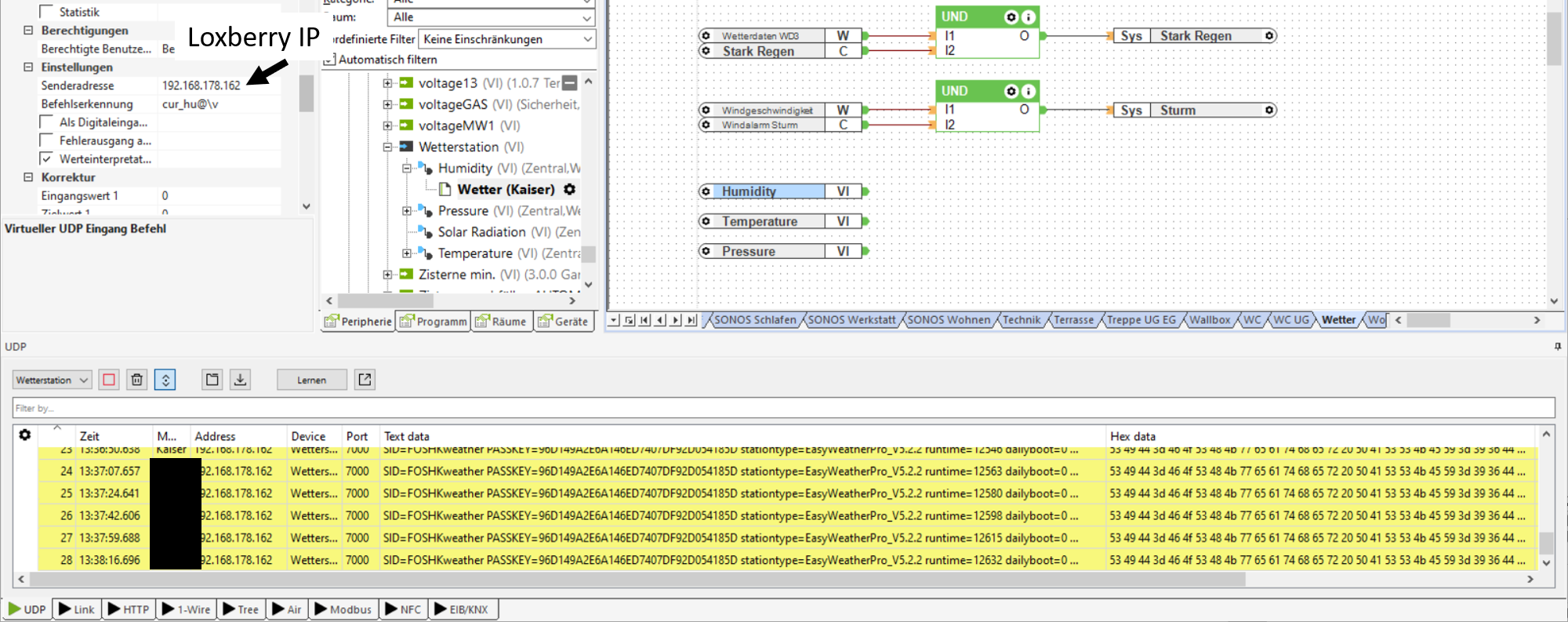Click the Lernen button
The image size is (1568, 622).
311,380
